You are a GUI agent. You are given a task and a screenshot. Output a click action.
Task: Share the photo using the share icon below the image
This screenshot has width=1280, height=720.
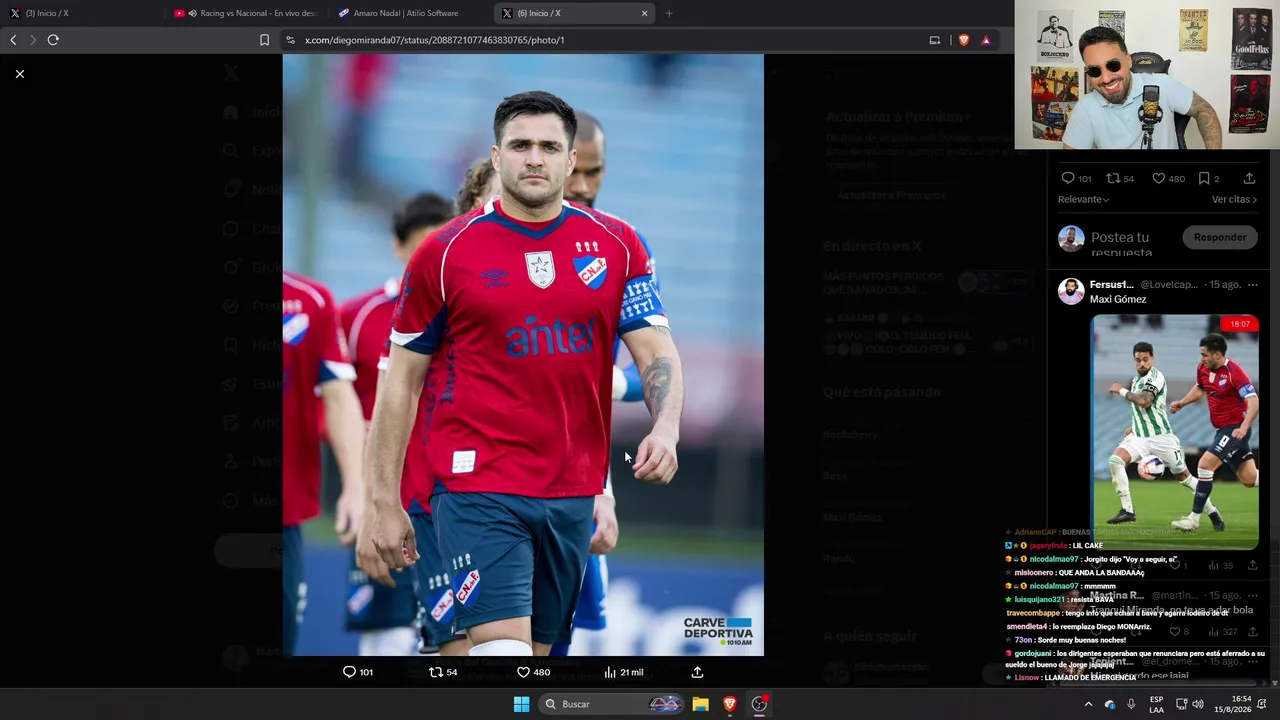click(x=697, y=672)
